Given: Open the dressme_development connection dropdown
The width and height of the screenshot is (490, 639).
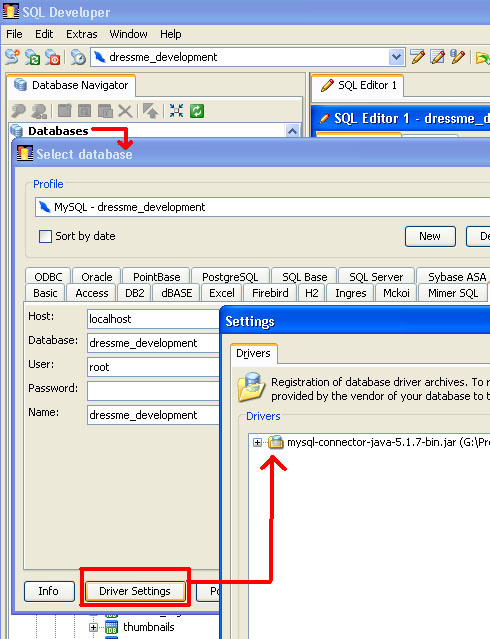Looking at the screenshot, I should point(396,57).
